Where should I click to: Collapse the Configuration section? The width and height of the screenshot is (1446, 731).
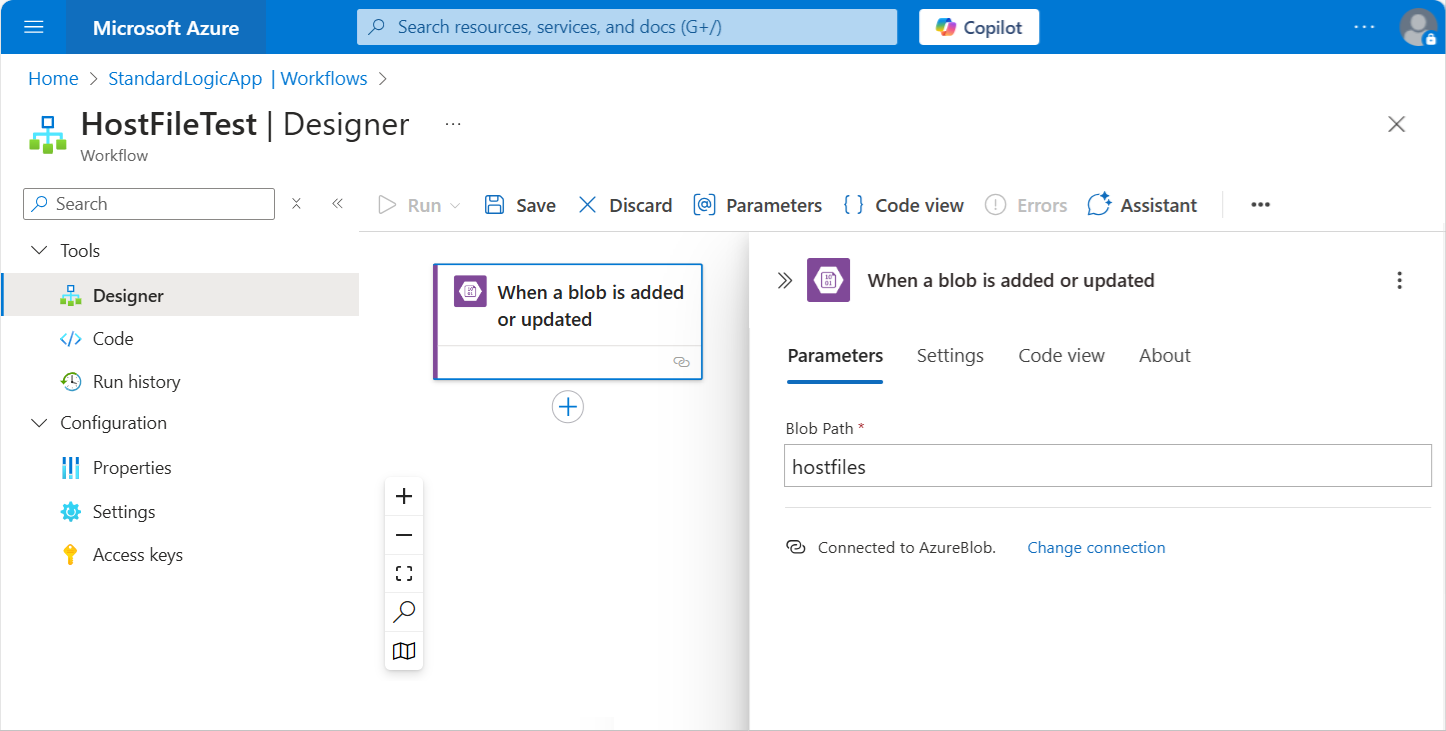(x=39, y=423)
